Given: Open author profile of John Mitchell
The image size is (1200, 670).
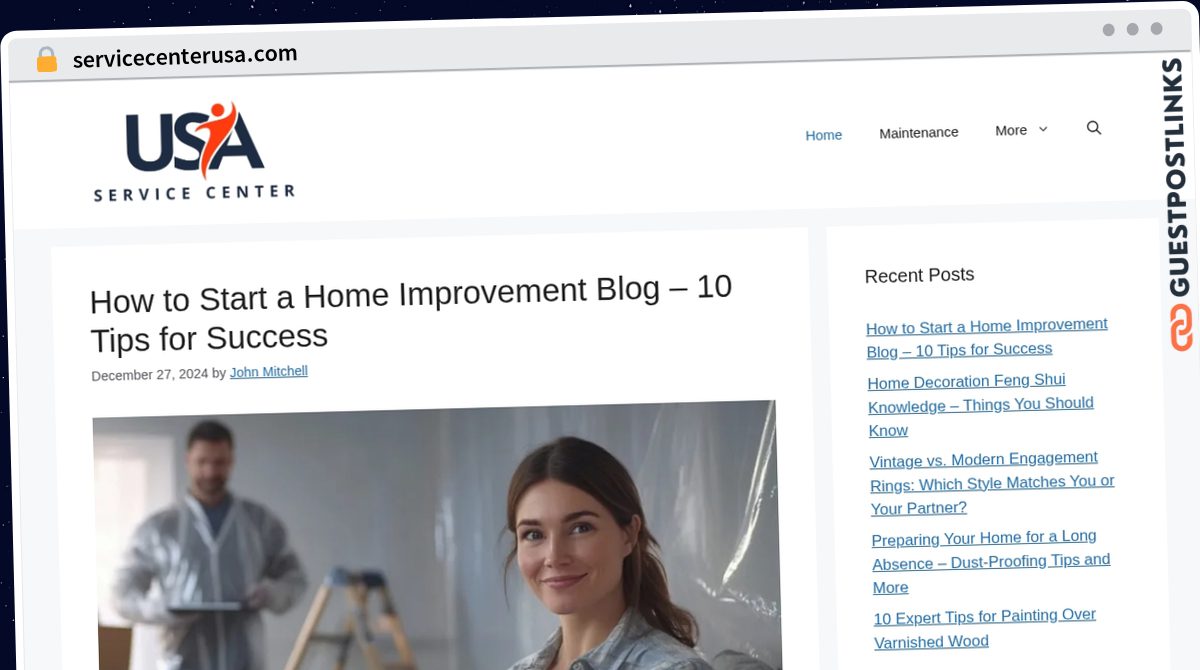Looking at the screenshot, I should click(268, 371).
